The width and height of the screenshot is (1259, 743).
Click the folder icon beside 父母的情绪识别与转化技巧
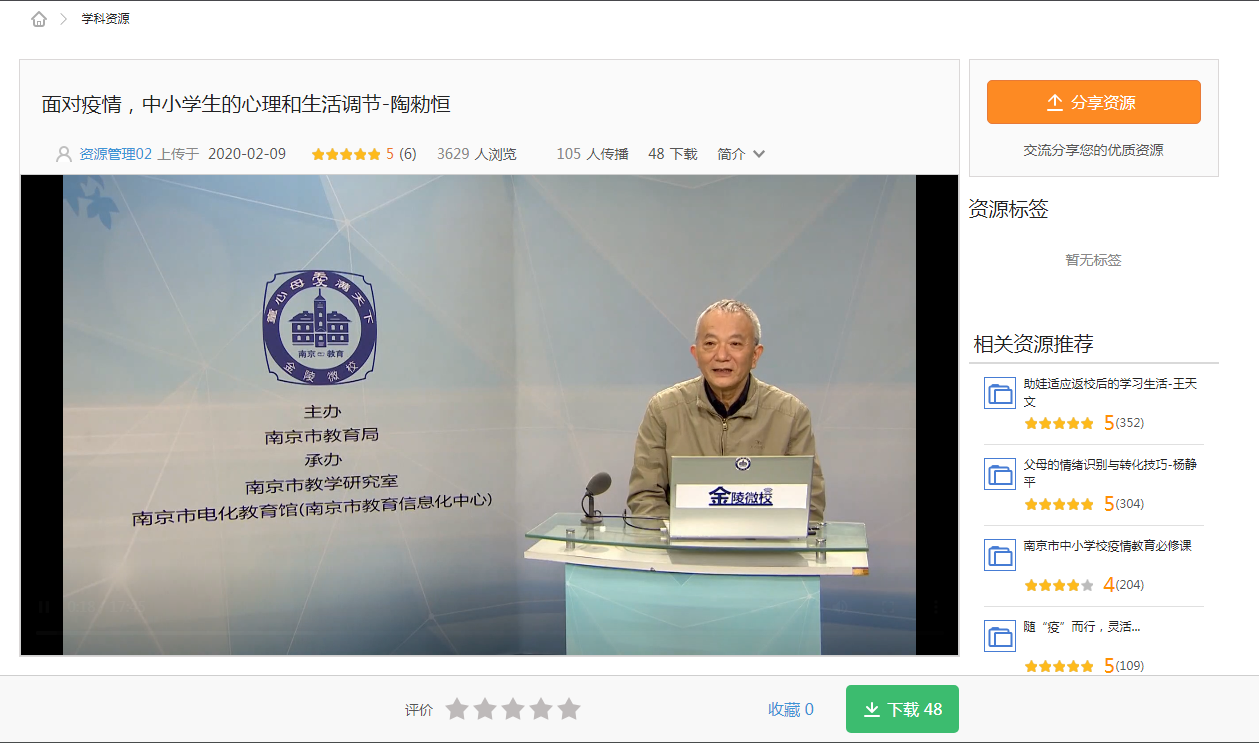(1000, 474)
